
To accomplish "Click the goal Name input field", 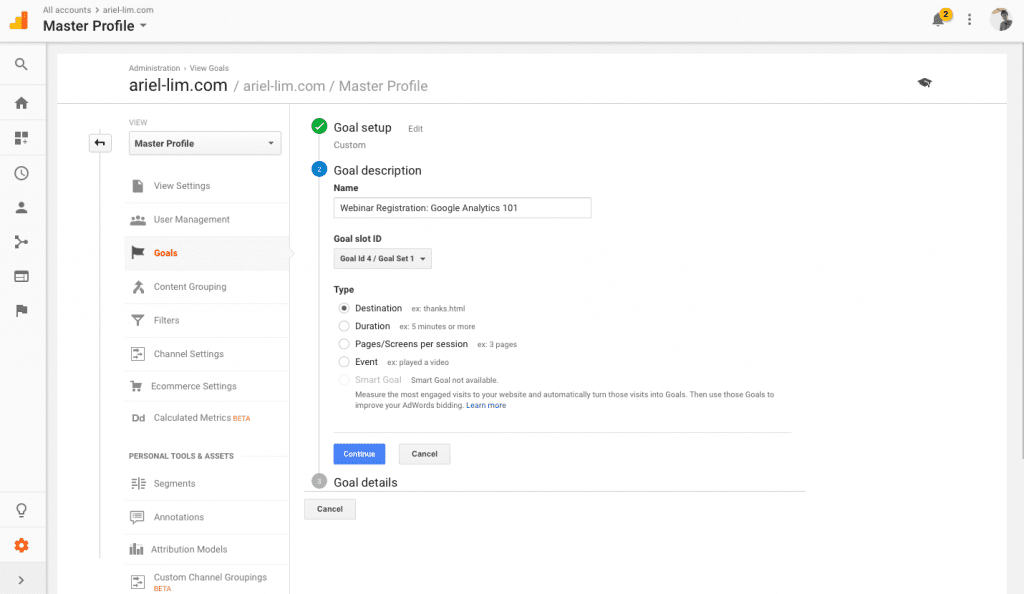I will (462, 208).
